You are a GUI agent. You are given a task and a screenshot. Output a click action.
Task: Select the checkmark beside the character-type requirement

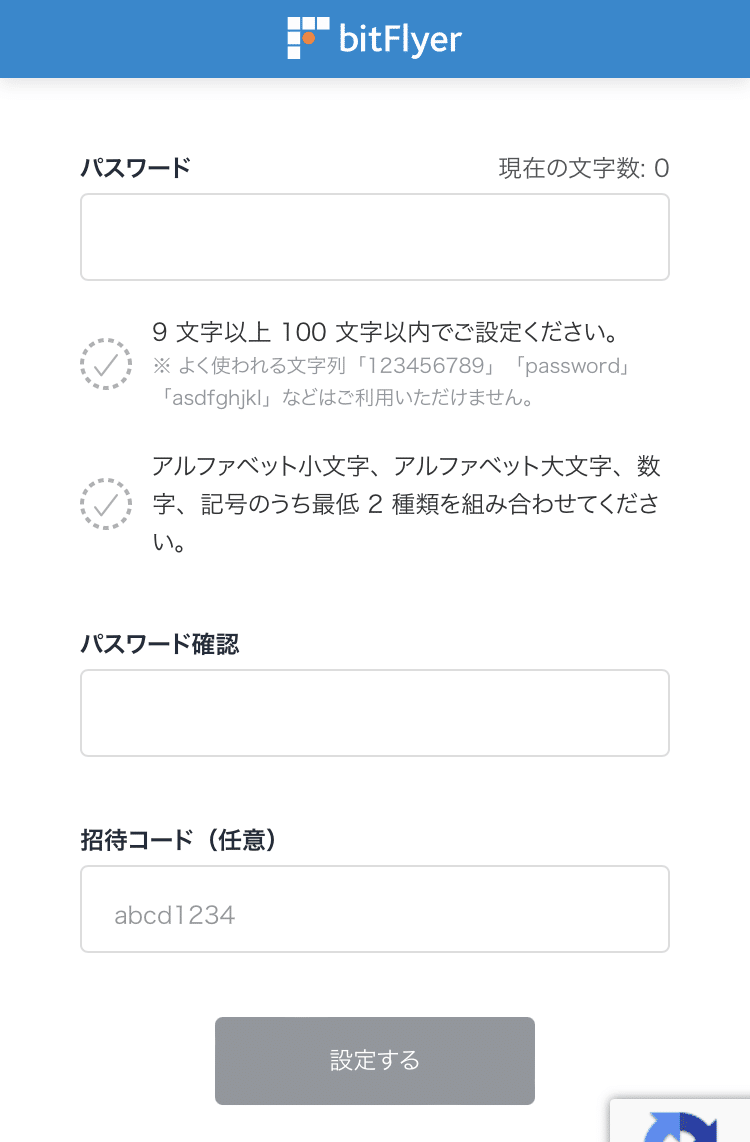(x=106, y=504)
